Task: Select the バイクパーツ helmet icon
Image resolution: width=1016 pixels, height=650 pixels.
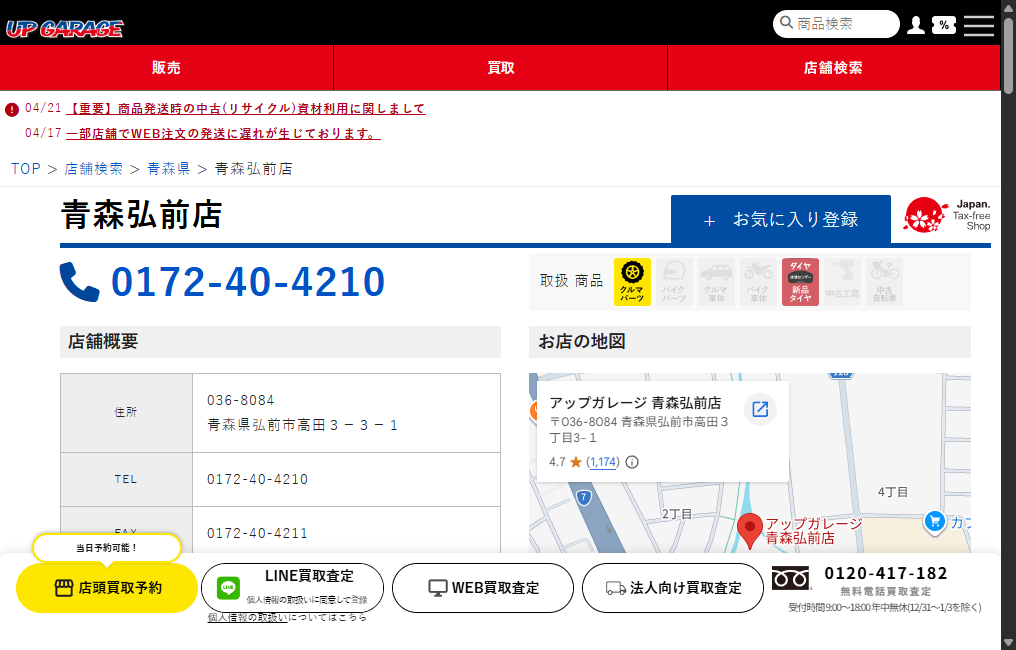Action: (674, 282)
